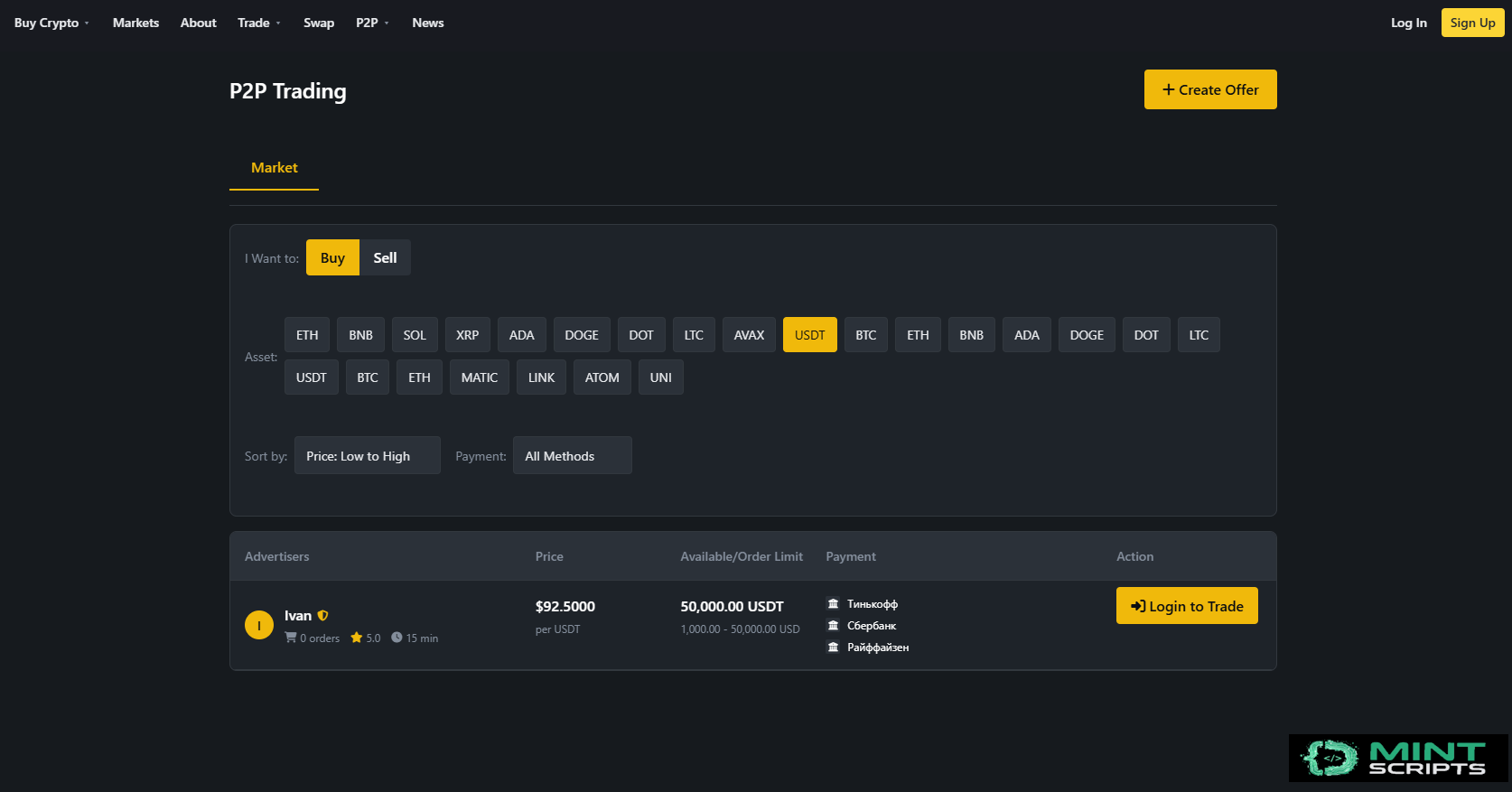Click the cart icon beside 0 orders

coord(291,638)
